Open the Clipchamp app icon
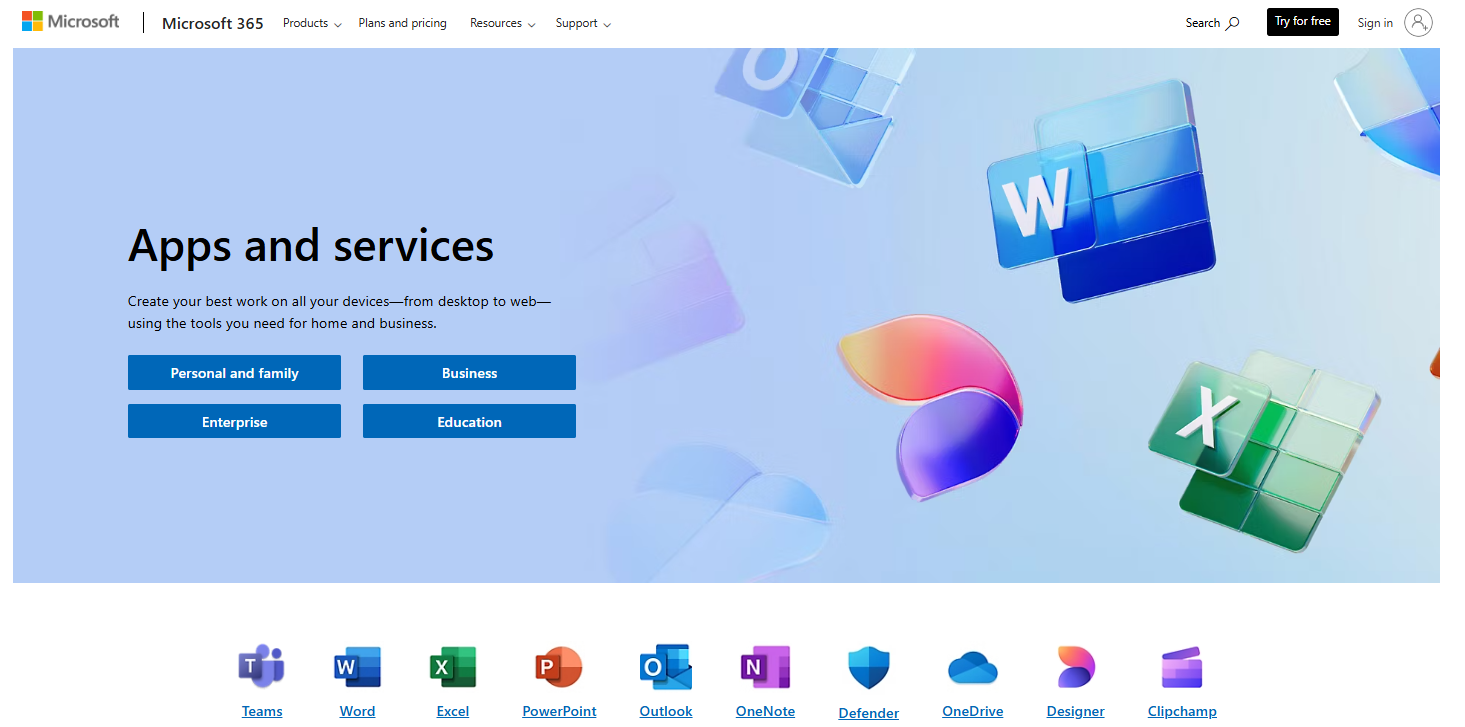Viewport: 1465px width, 727px height. (1182, 667)
